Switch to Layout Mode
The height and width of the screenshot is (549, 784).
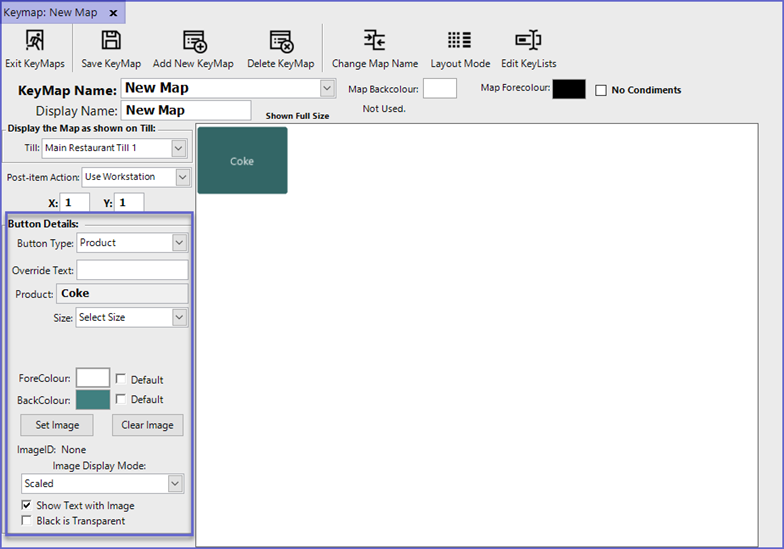pos(460,41)
